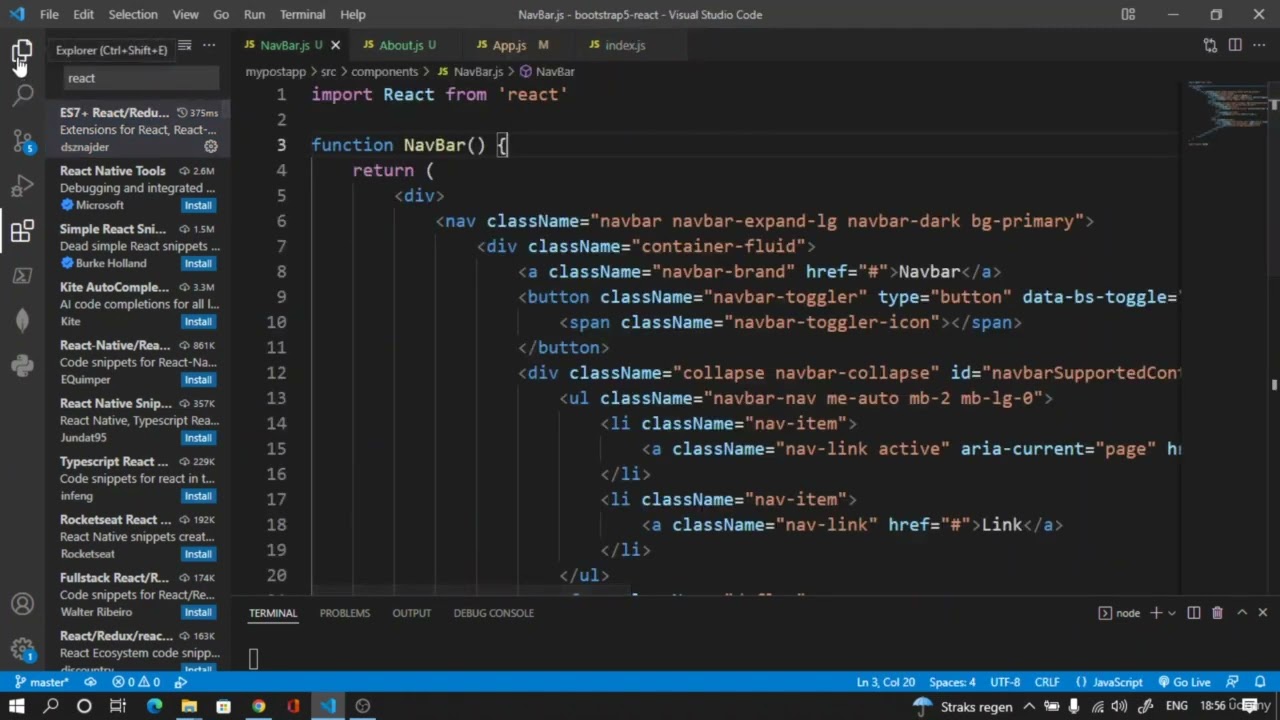Screen dimensions: 1280x720
Task: Switch to the PROBLEMS panel tab
Action: pyautogui.click(x=345, y=613)
